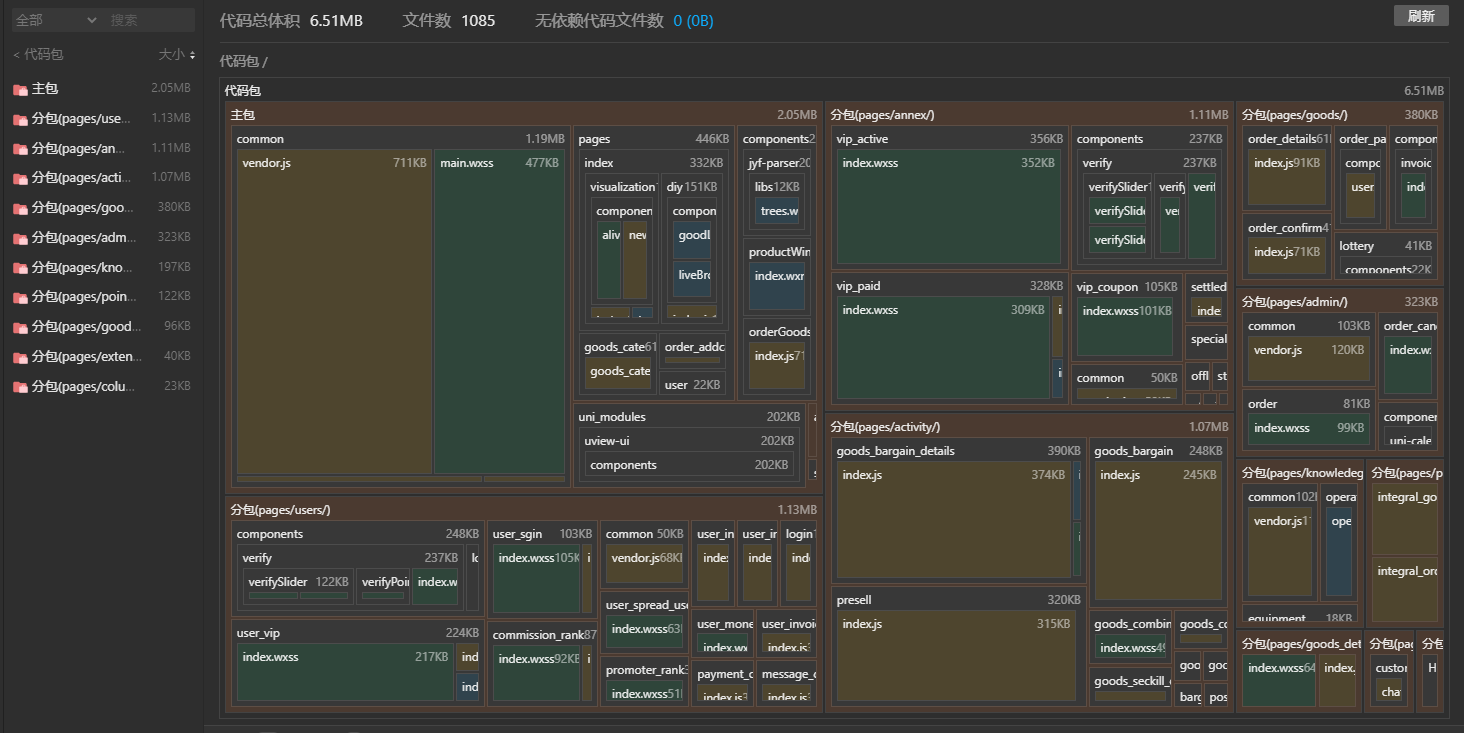Click folder icon beside 分包(pages/adm… row
This screenshot has height=733, width=1464.
tap(20, 238)
